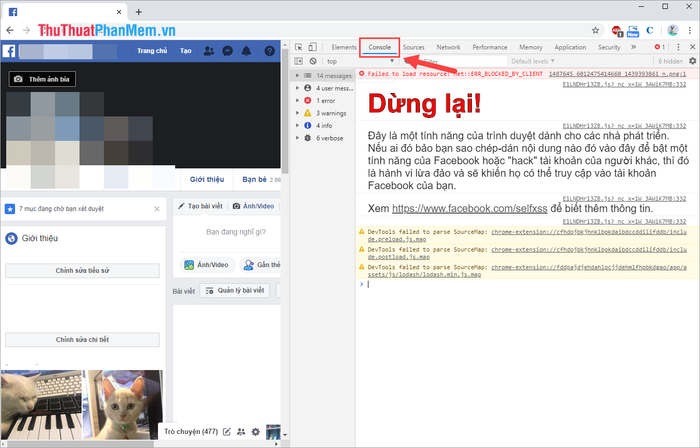Click the Ảnh/Video pill button
This screenshot has height=448, width=700.
[207, 265]
